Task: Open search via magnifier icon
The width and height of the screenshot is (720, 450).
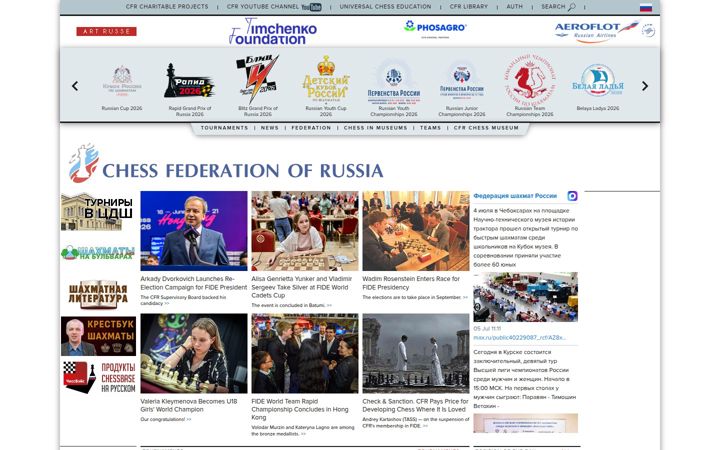Action: coord(571,7)
